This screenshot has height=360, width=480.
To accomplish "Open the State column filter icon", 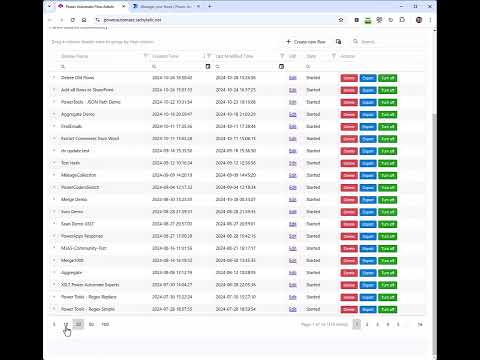I will [333, 56].
